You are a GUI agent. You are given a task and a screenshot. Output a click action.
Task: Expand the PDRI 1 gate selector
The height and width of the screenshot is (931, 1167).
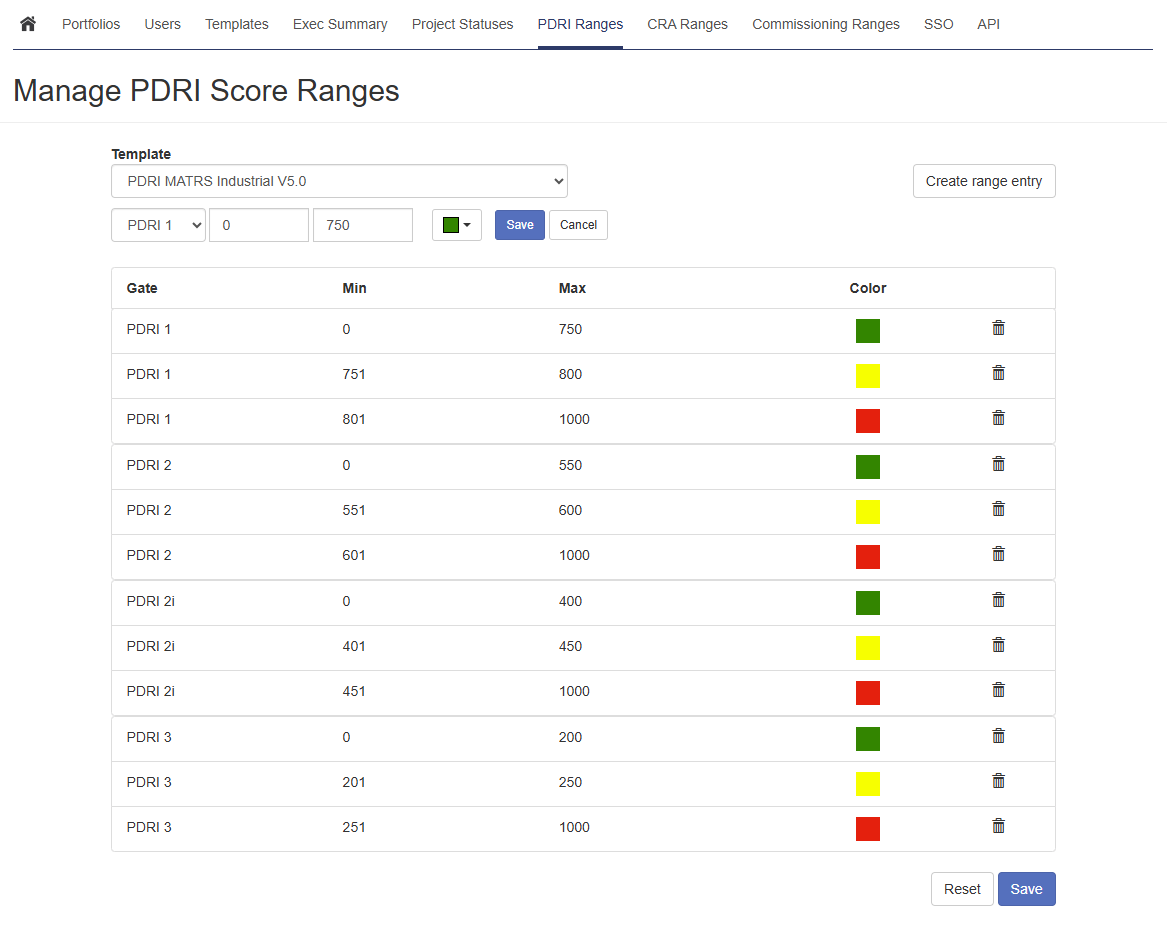tap(158, 225)
